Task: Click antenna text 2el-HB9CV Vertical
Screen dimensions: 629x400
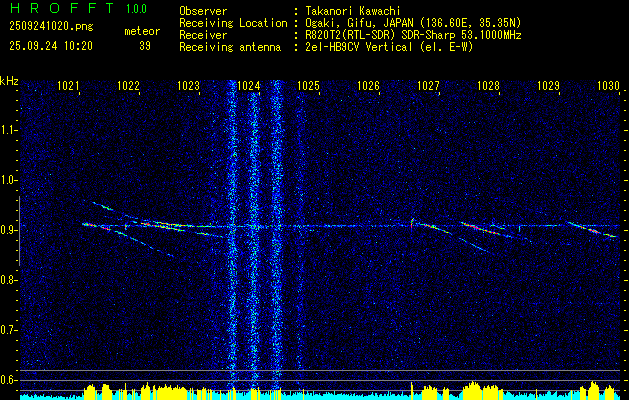Action: click(359, 47)
